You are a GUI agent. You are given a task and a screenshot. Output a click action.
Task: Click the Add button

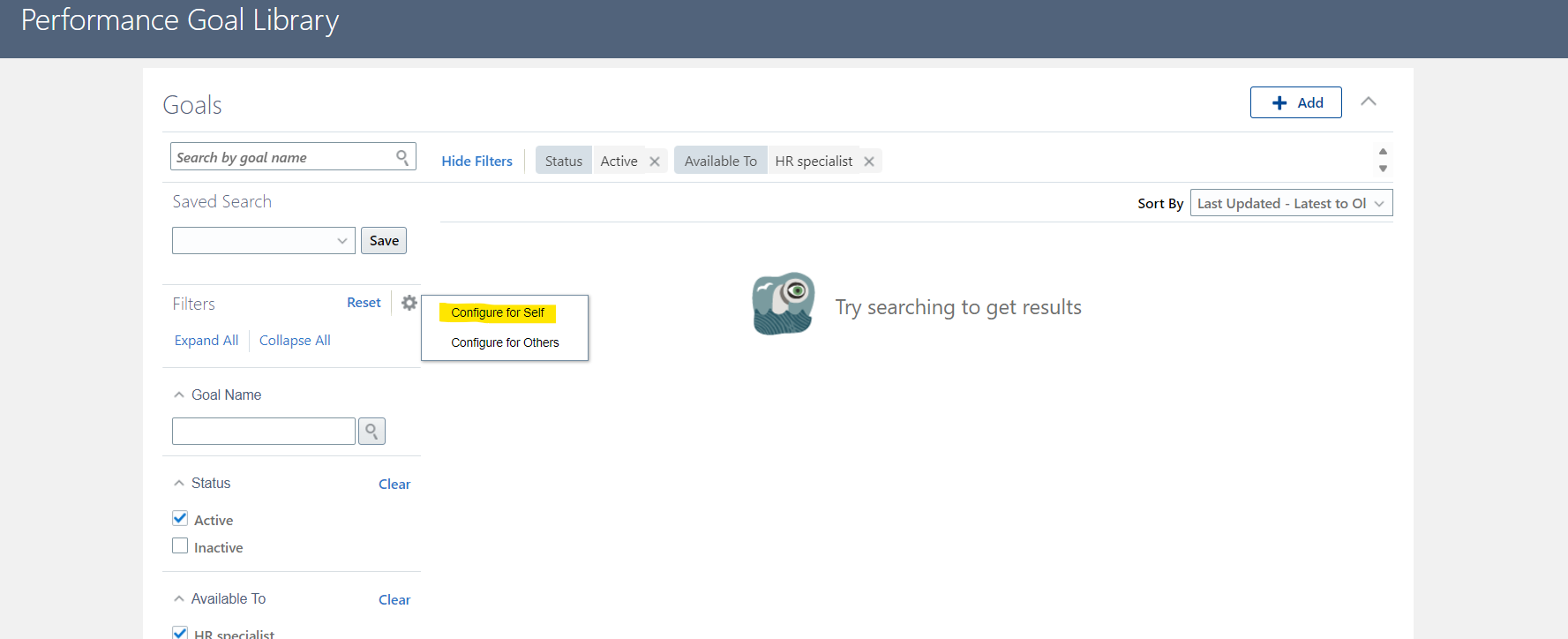click(1295, 102)
